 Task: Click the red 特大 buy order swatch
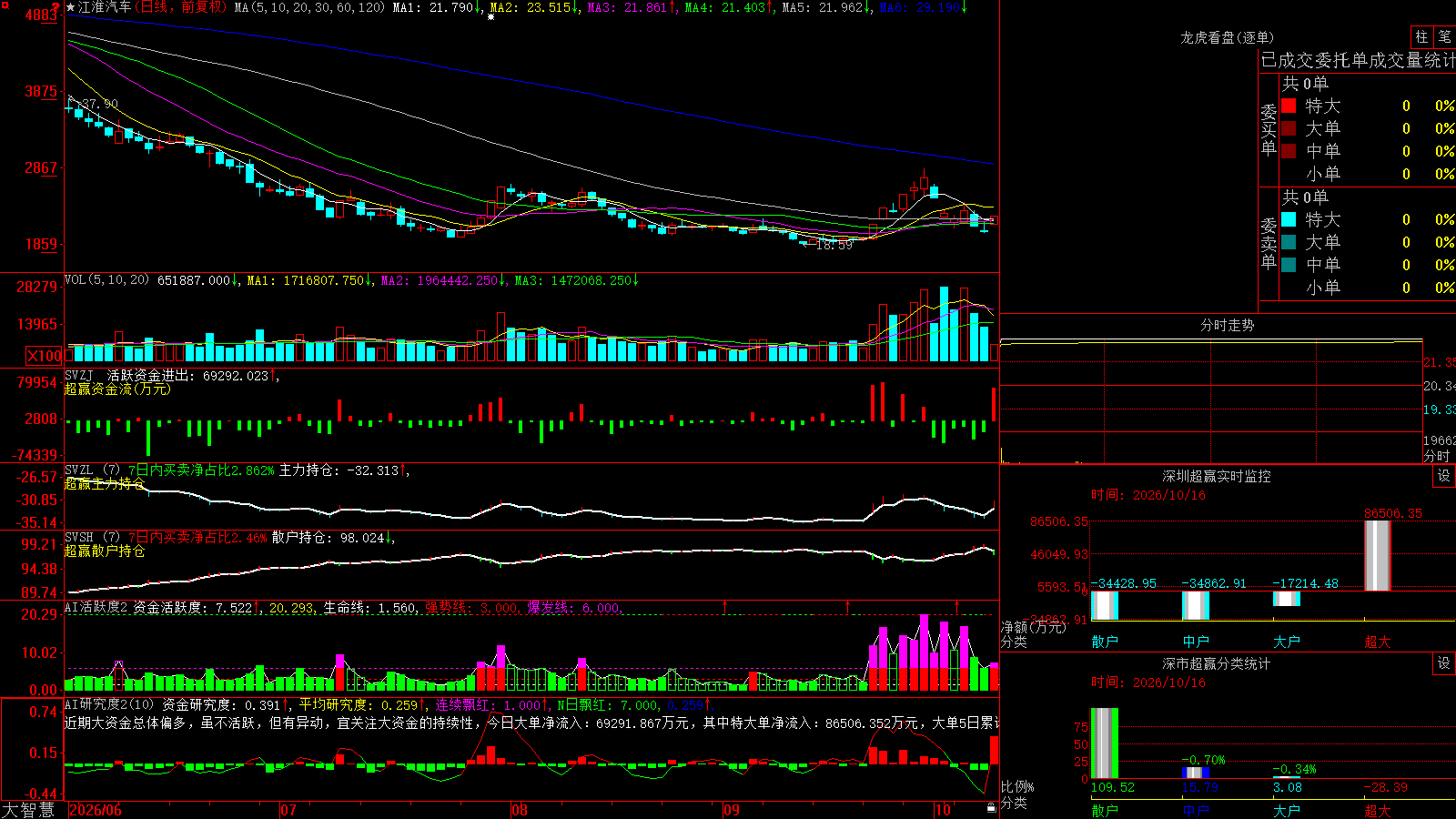pyautogui.click(x=1289, y=106)
